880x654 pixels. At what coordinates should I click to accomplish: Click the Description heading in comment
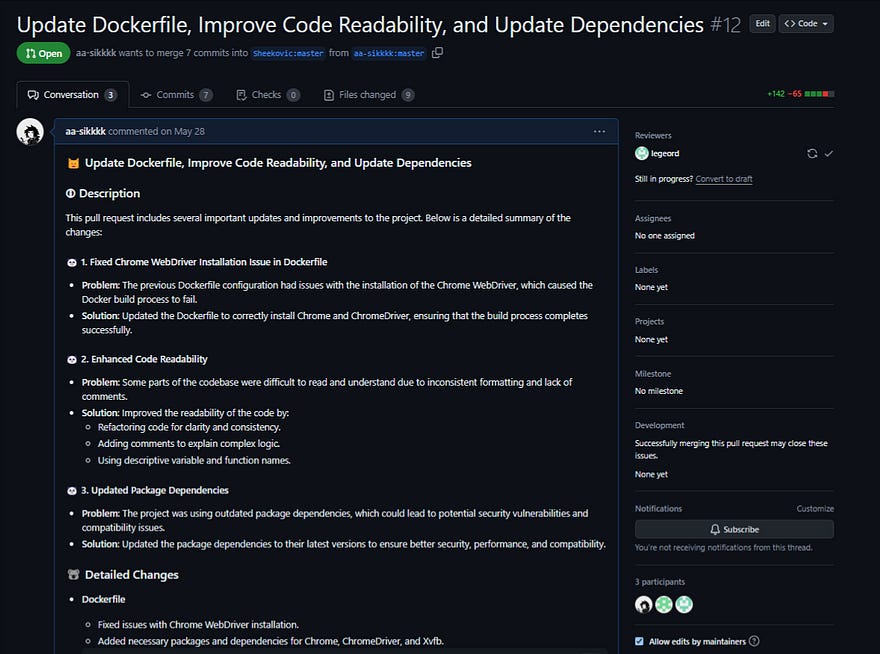[109, 193]
